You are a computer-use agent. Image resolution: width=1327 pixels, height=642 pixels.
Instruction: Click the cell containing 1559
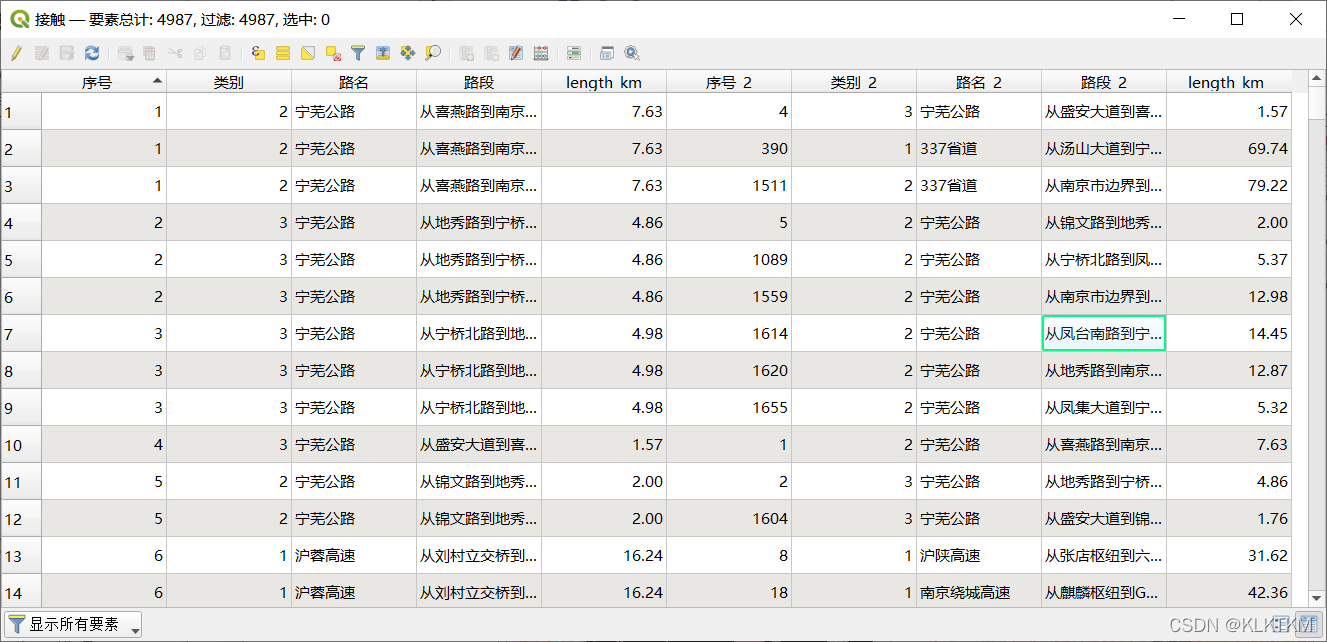click(729, 296)
